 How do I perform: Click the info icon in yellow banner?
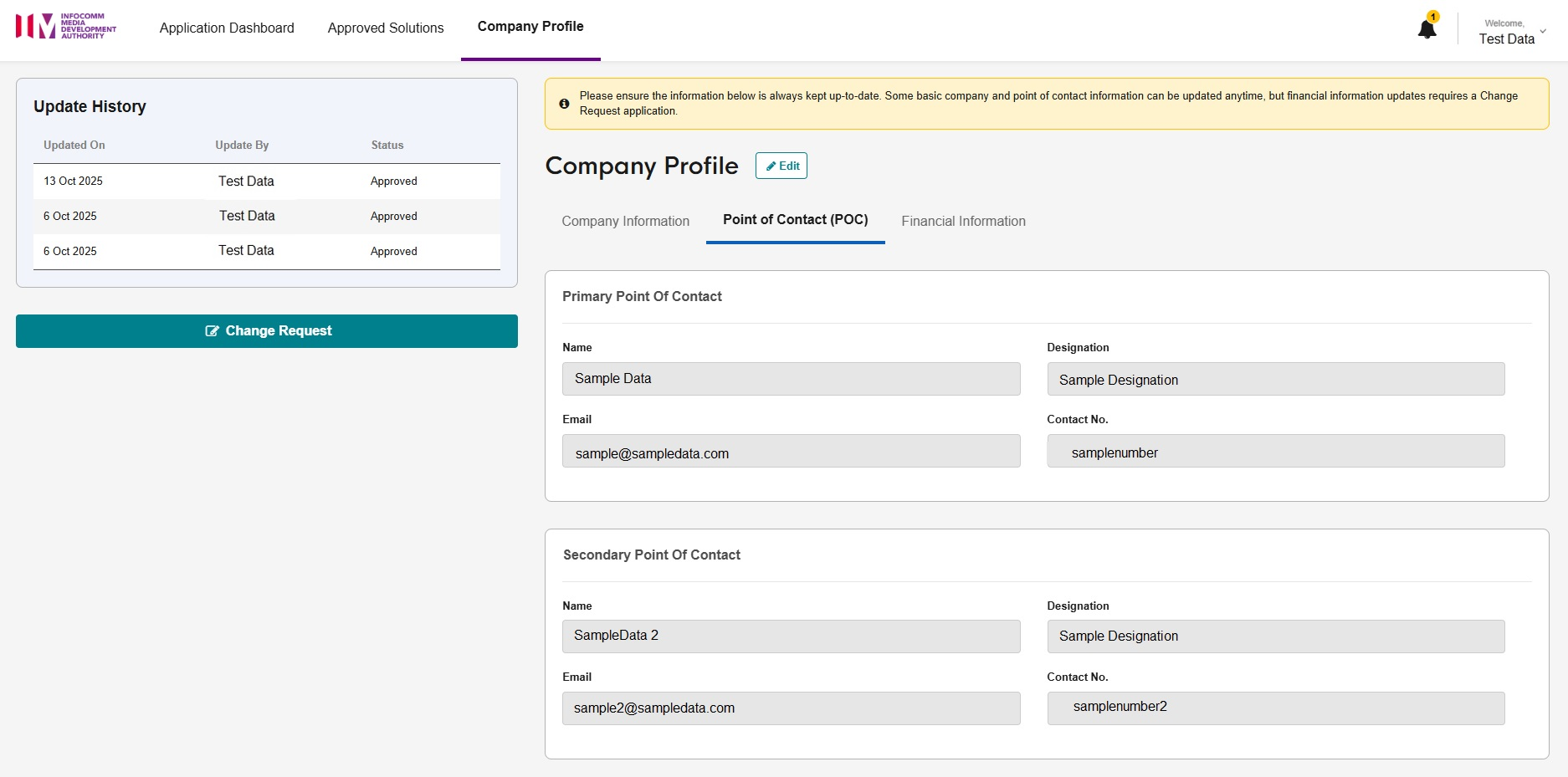[564, 104]
